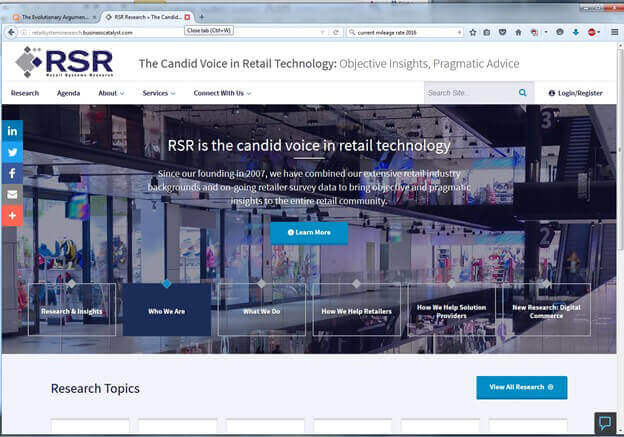Open the Research nav item
624x437 pixels.
pyautogui.click(x=25, y=93)
